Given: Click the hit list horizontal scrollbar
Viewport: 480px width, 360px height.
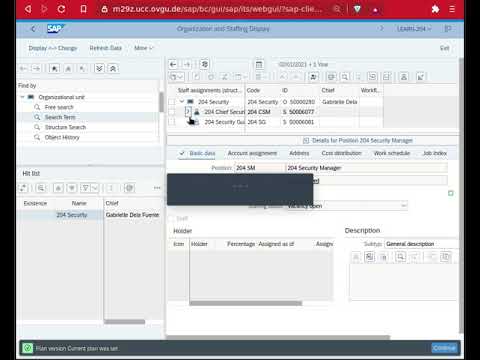Looking at the screenshot, I should (124, 322).
